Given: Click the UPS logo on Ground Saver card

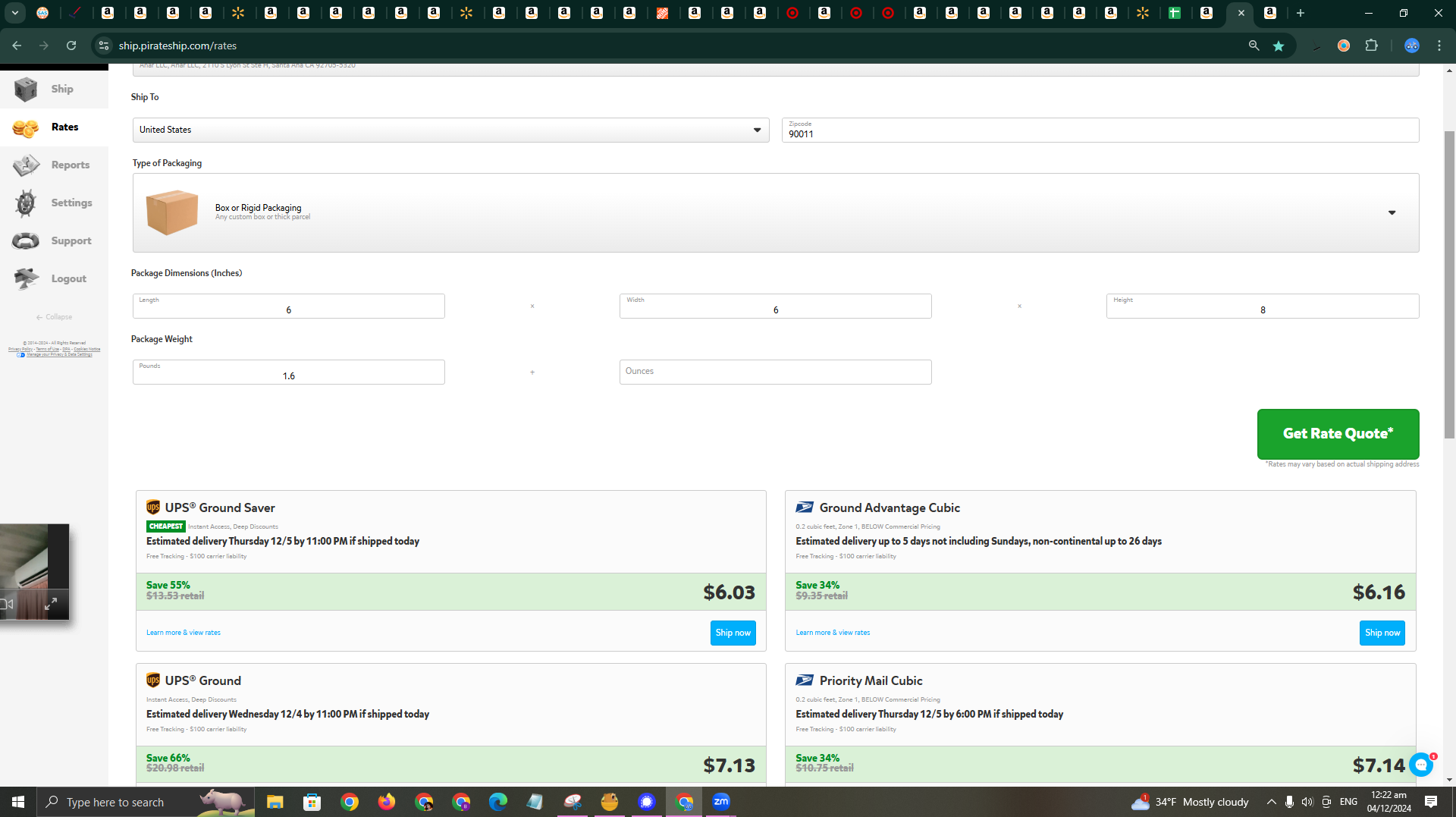Looking at the screenshot, I should point(153,507).
